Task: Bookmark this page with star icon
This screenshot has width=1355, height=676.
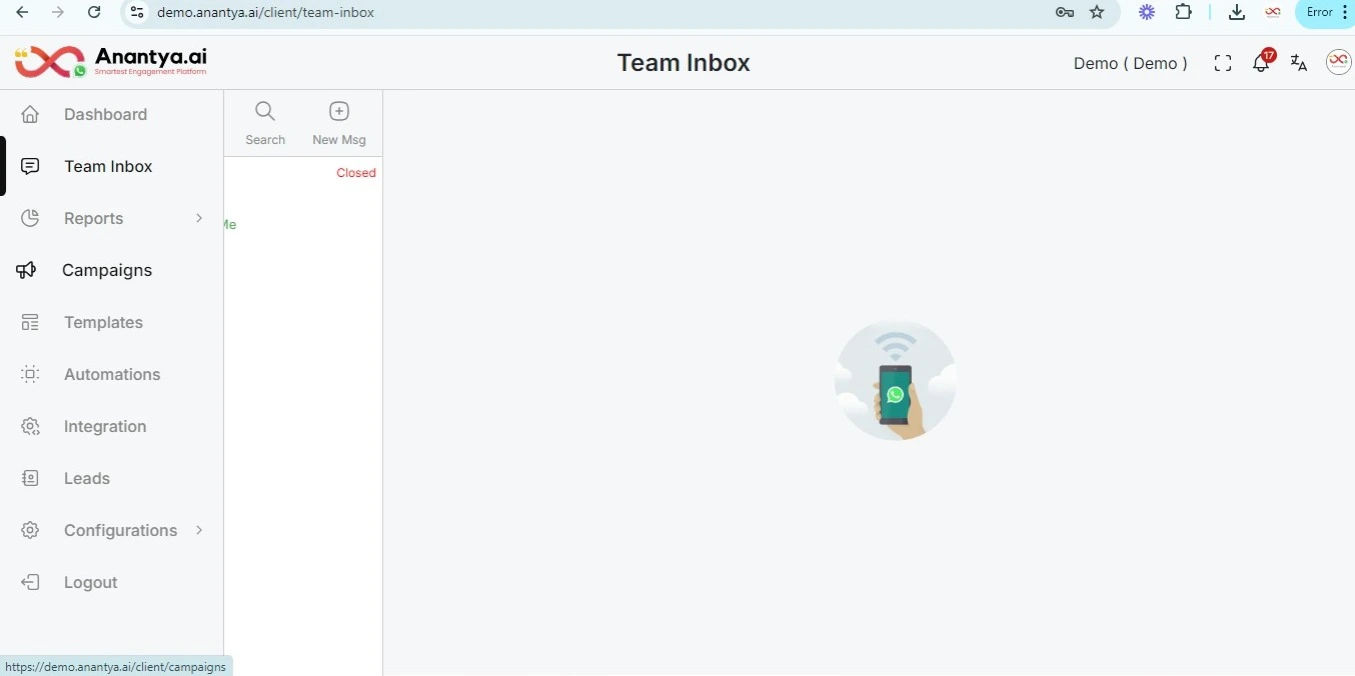Action: (1097, 12)
